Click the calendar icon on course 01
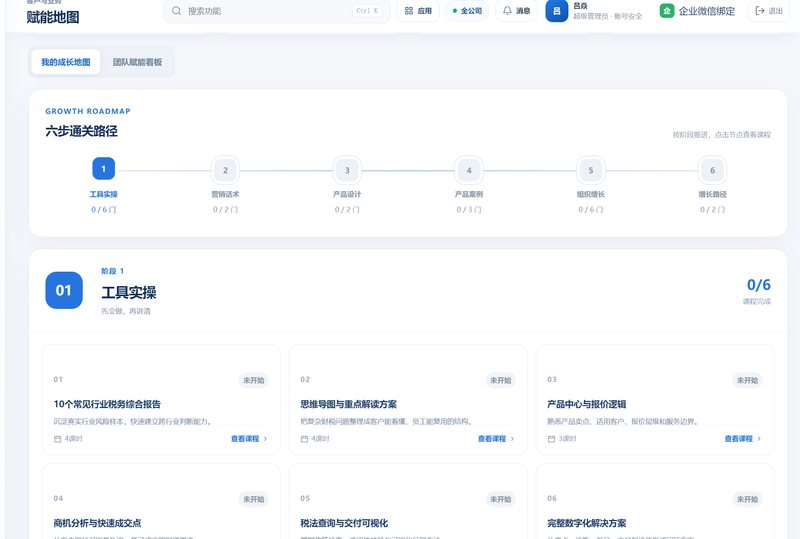 58,439
